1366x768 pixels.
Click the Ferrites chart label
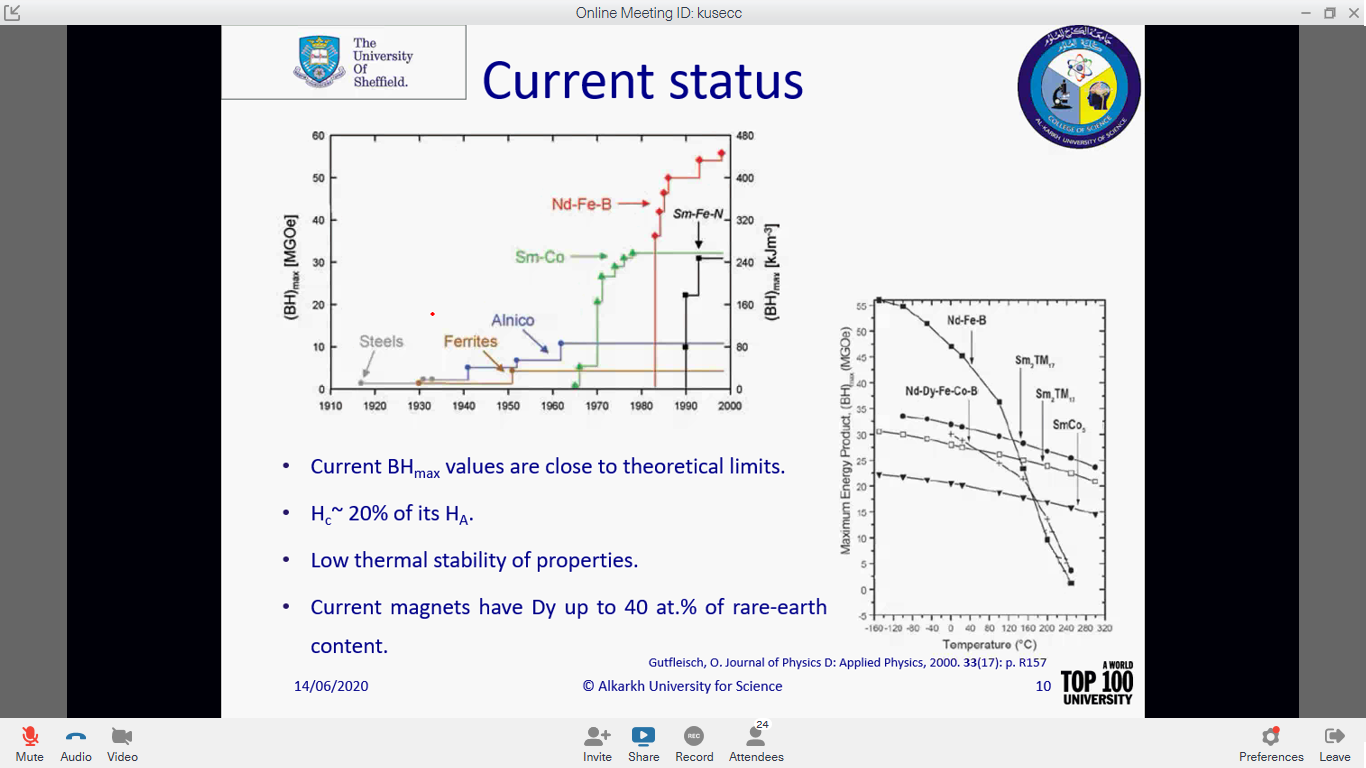click(x=471, y=341)
